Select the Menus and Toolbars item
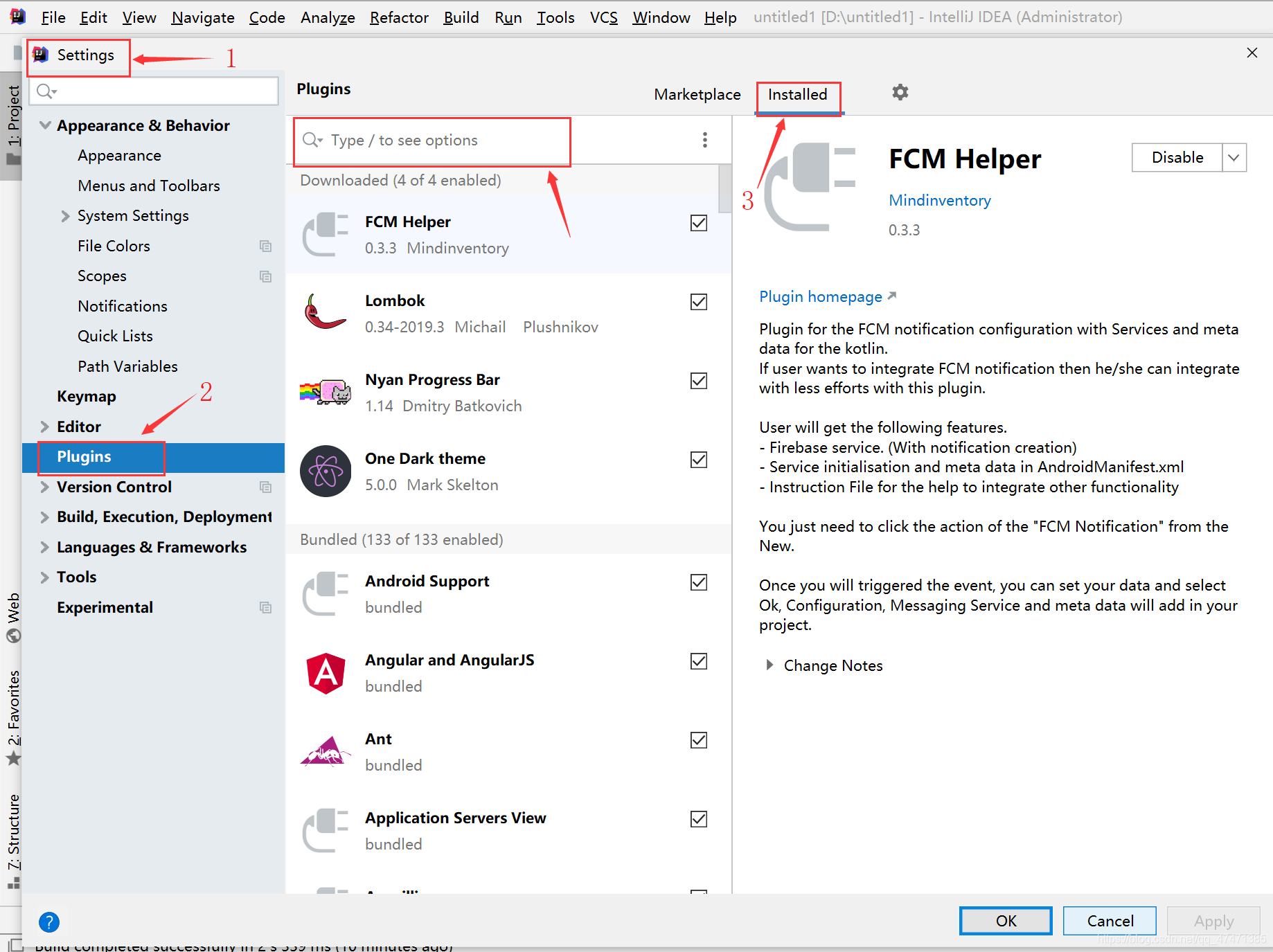 tap(149, 186)
